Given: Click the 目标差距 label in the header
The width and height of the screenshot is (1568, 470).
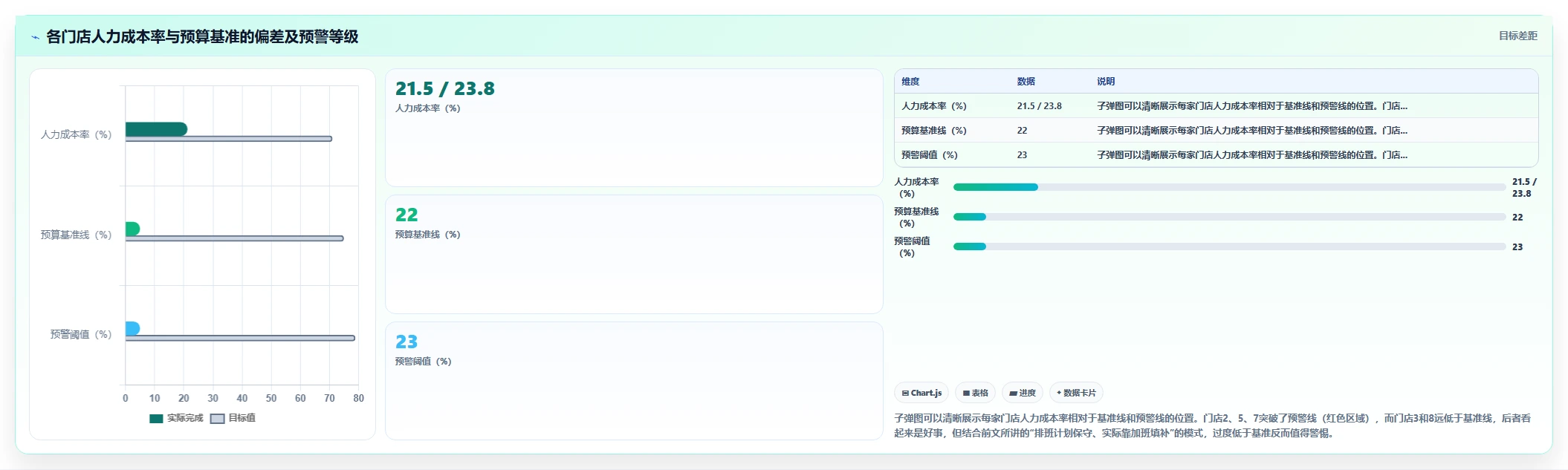Looking at the screenshot, I should coord(1517,36).
